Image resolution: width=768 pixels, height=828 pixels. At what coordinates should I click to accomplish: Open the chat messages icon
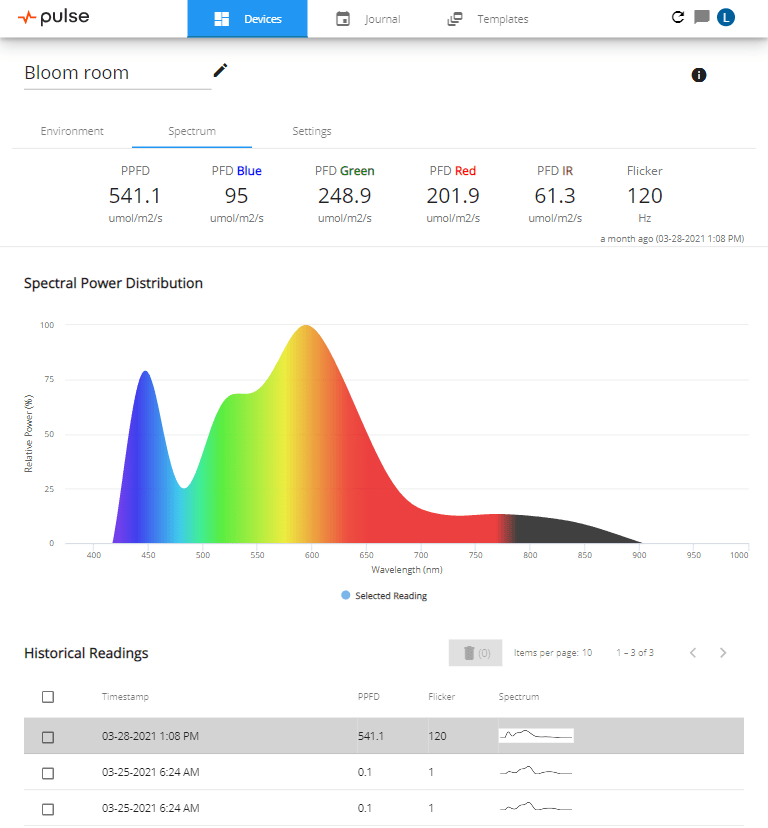click(x=702, y=17)
